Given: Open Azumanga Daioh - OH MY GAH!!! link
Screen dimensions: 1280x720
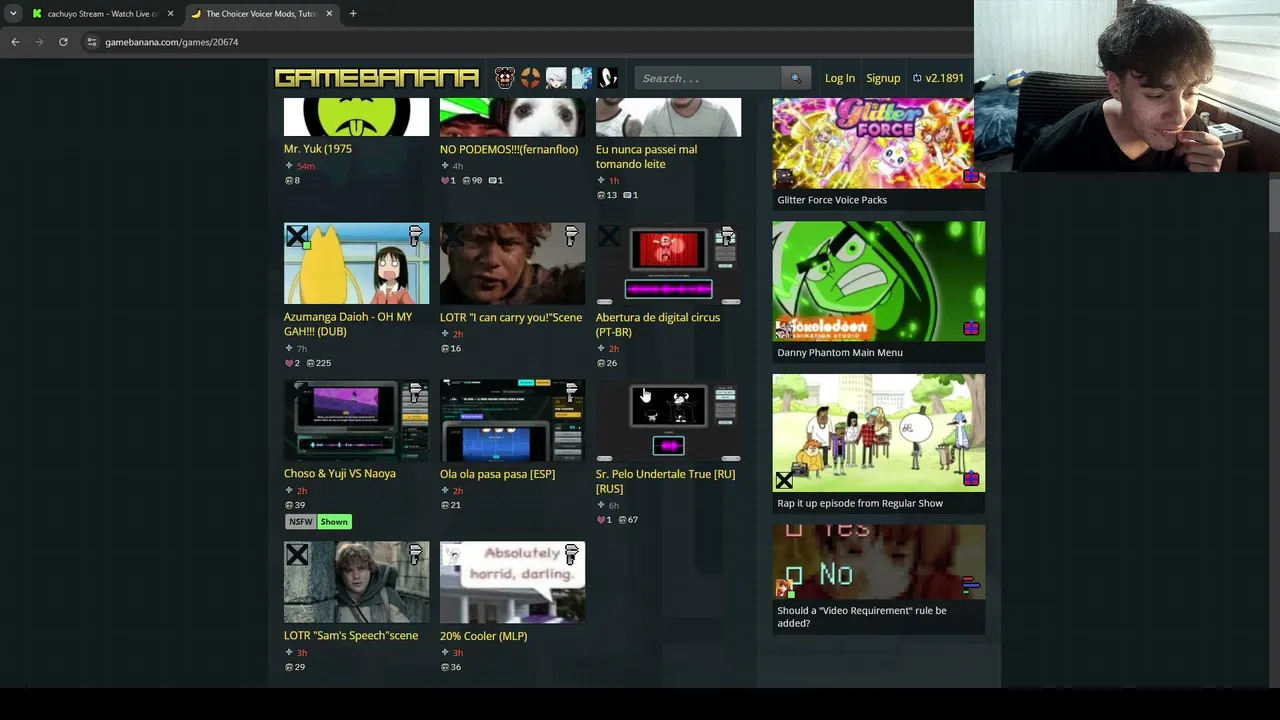Looking at the screenshot, I should [x=348, y=324].
